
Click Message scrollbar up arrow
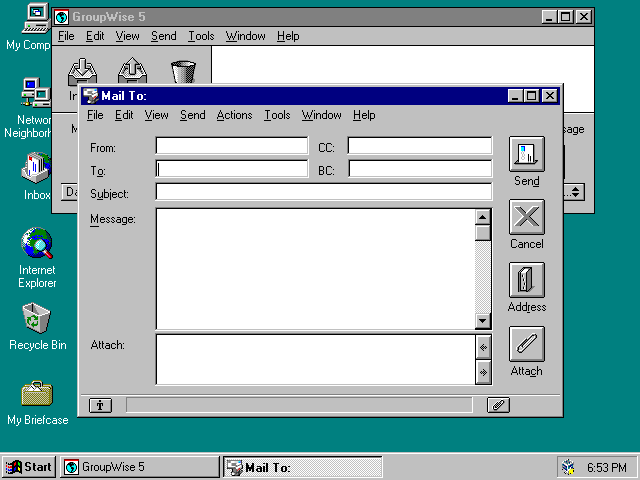coord(483,217)
